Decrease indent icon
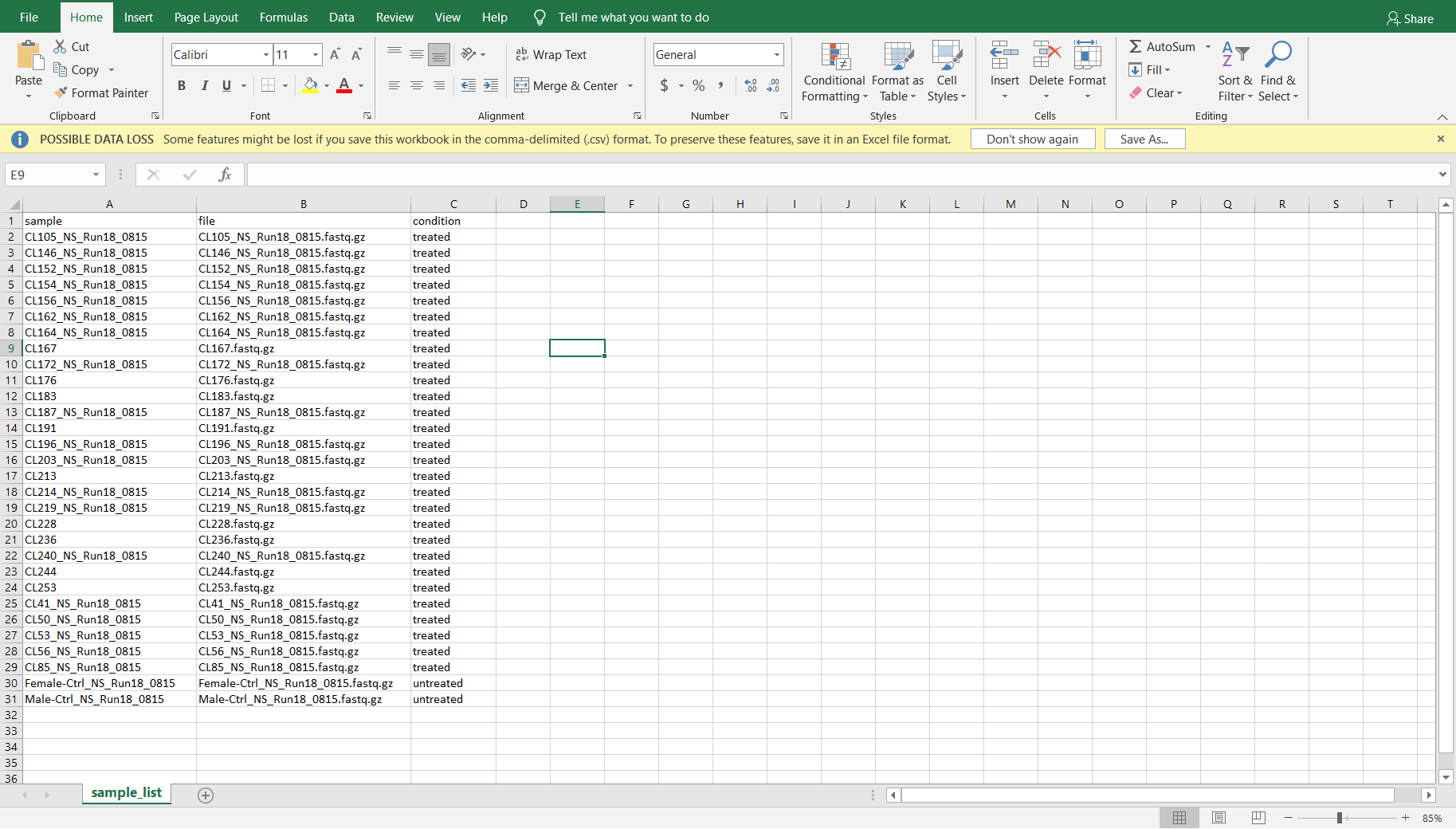The height and width of the screenshot is (829, 1456). click(x=469, y=85)
